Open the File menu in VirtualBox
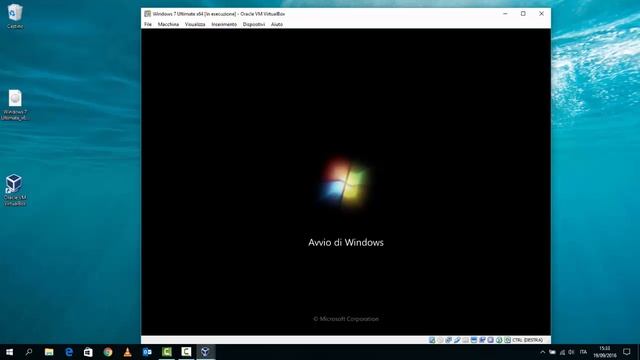The width and height of the screenshot is (640, 360). point(148,24)
